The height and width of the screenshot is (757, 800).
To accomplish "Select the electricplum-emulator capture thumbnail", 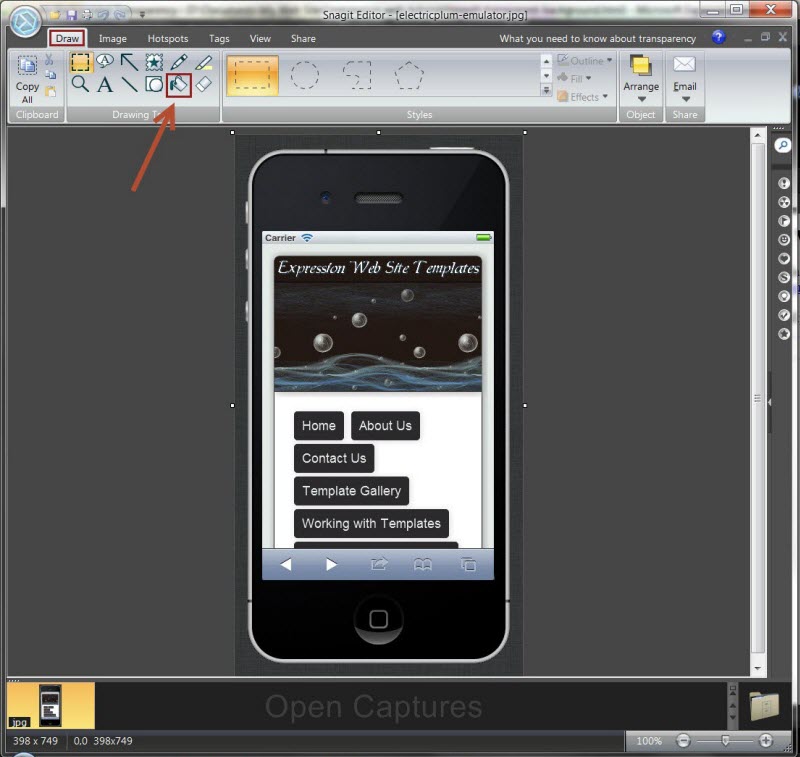I will pyautogui.click(x=51, y=705).
